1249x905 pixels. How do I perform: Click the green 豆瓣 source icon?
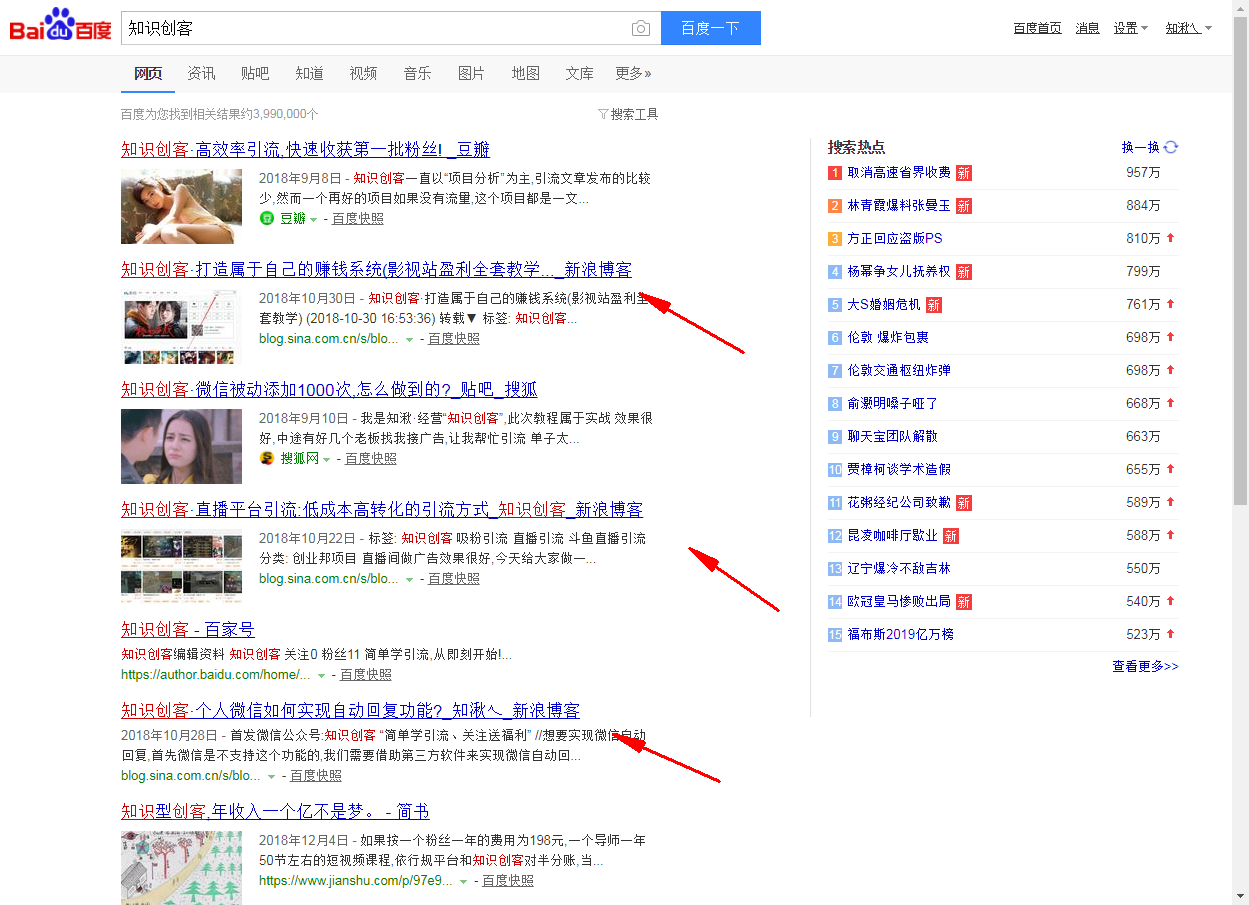(x=267, y=218)
